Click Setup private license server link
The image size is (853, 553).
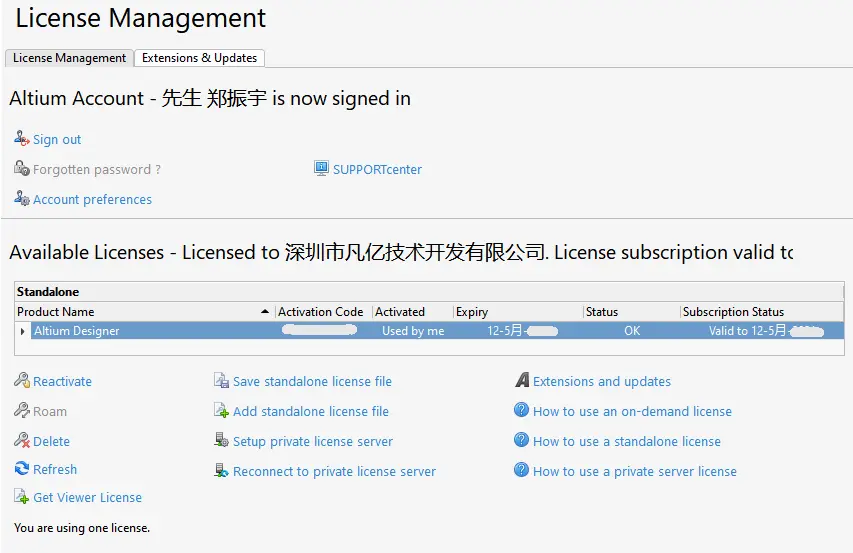tap(313, 442)
